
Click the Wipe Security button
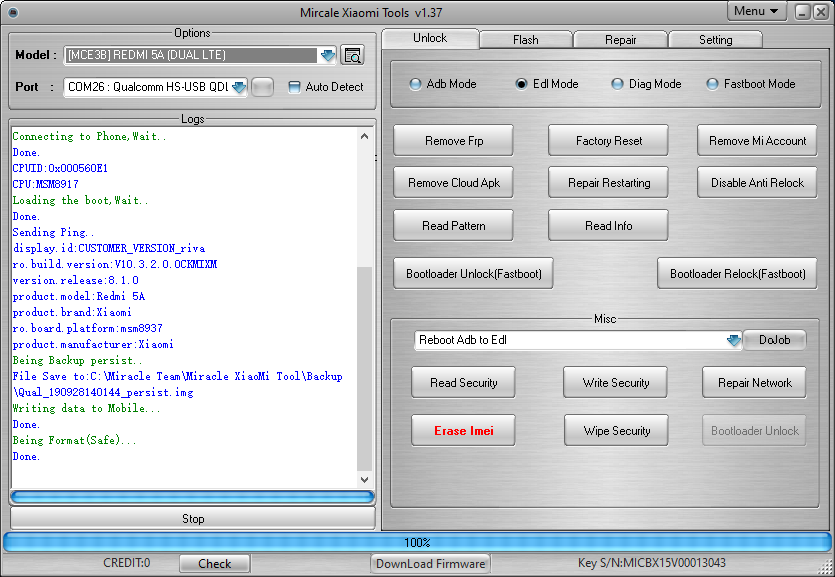pos(616,430)
